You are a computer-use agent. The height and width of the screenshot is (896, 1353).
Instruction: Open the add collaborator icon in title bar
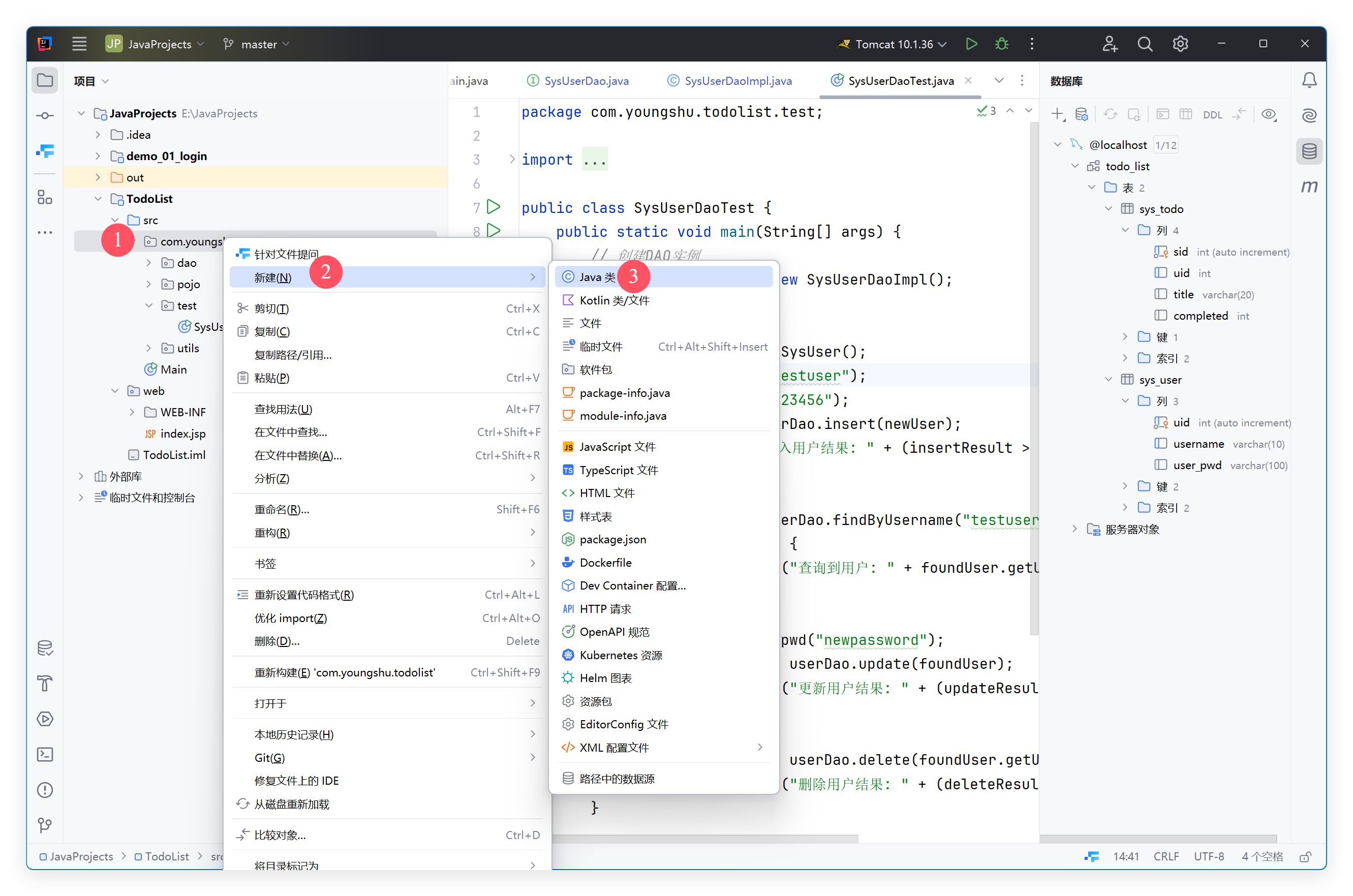coord(1109,44)
